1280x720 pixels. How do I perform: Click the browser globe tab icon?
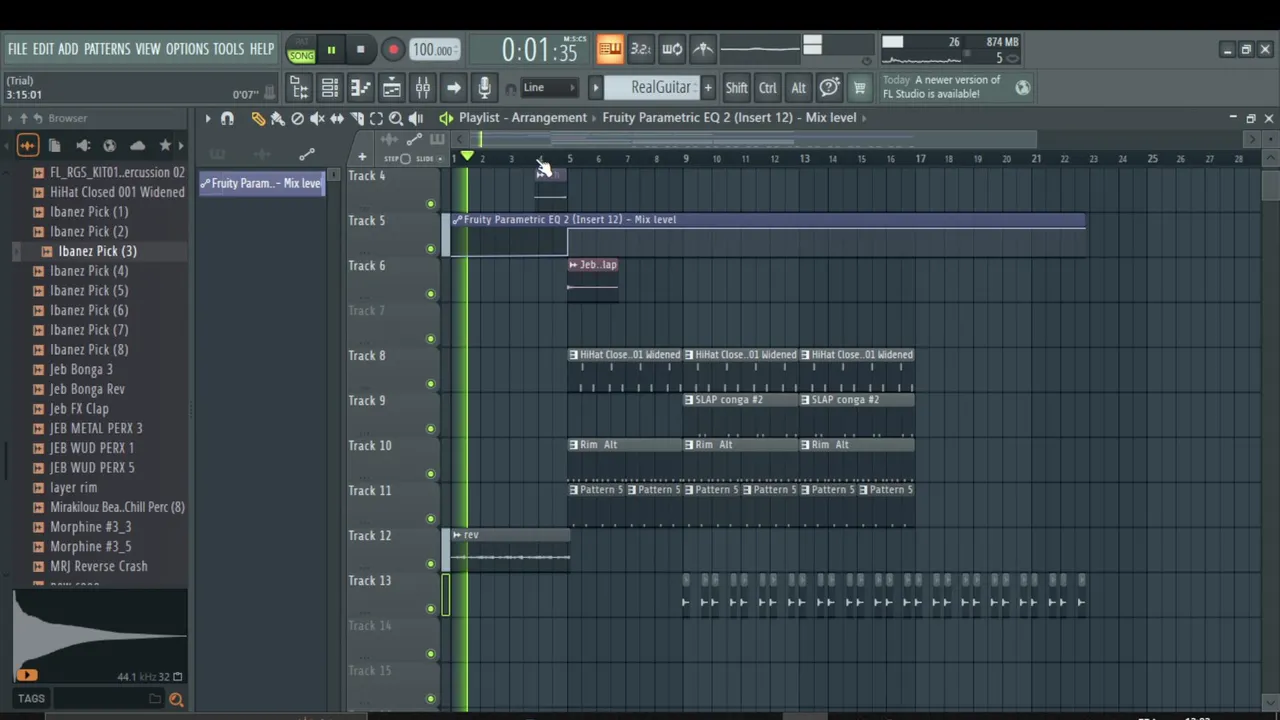coord(110,146)
